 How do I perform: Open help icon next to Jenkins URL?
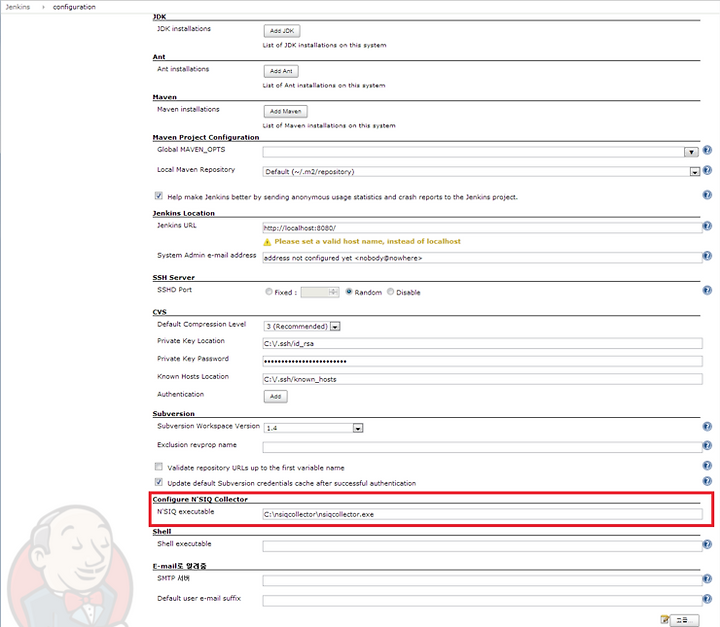click(x=707, y=226)
